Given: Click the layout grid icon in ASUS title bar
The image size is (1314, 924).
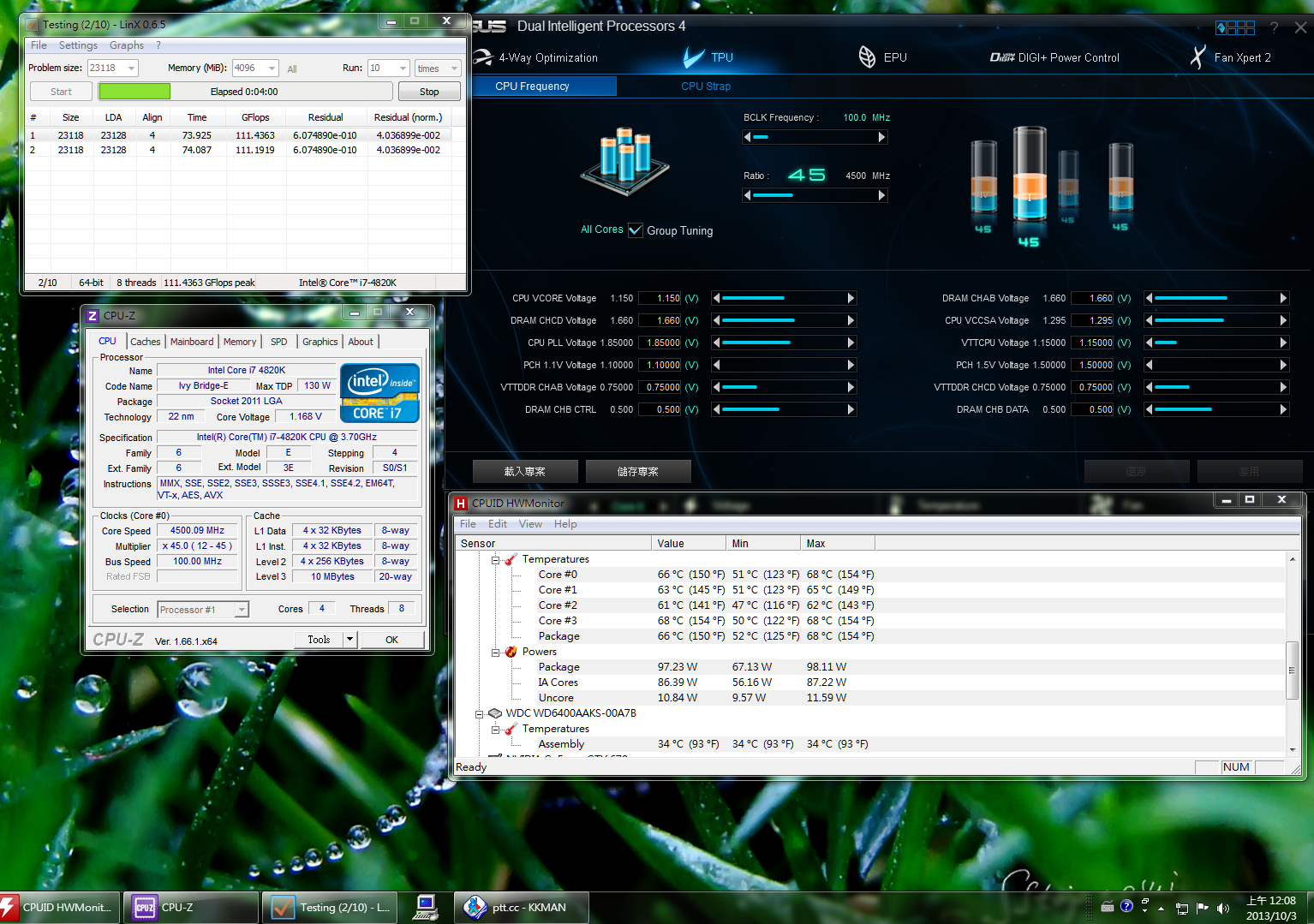Looking at the screenshot, I should 1235,27.
